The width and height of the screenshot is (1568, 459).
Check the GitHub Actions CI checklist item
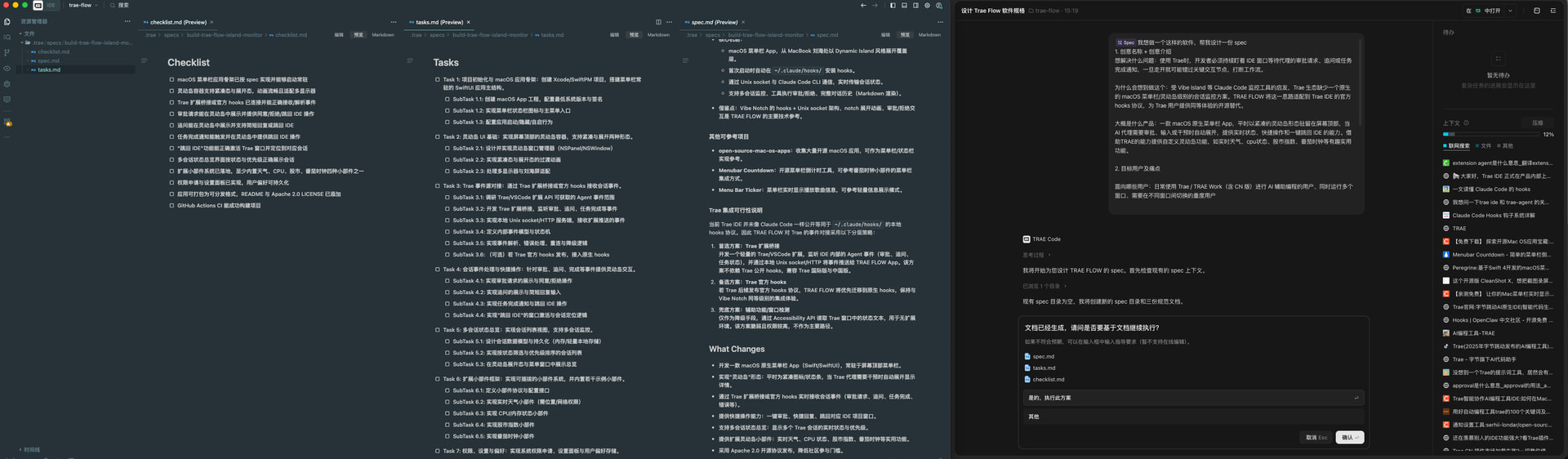(171, 206)
